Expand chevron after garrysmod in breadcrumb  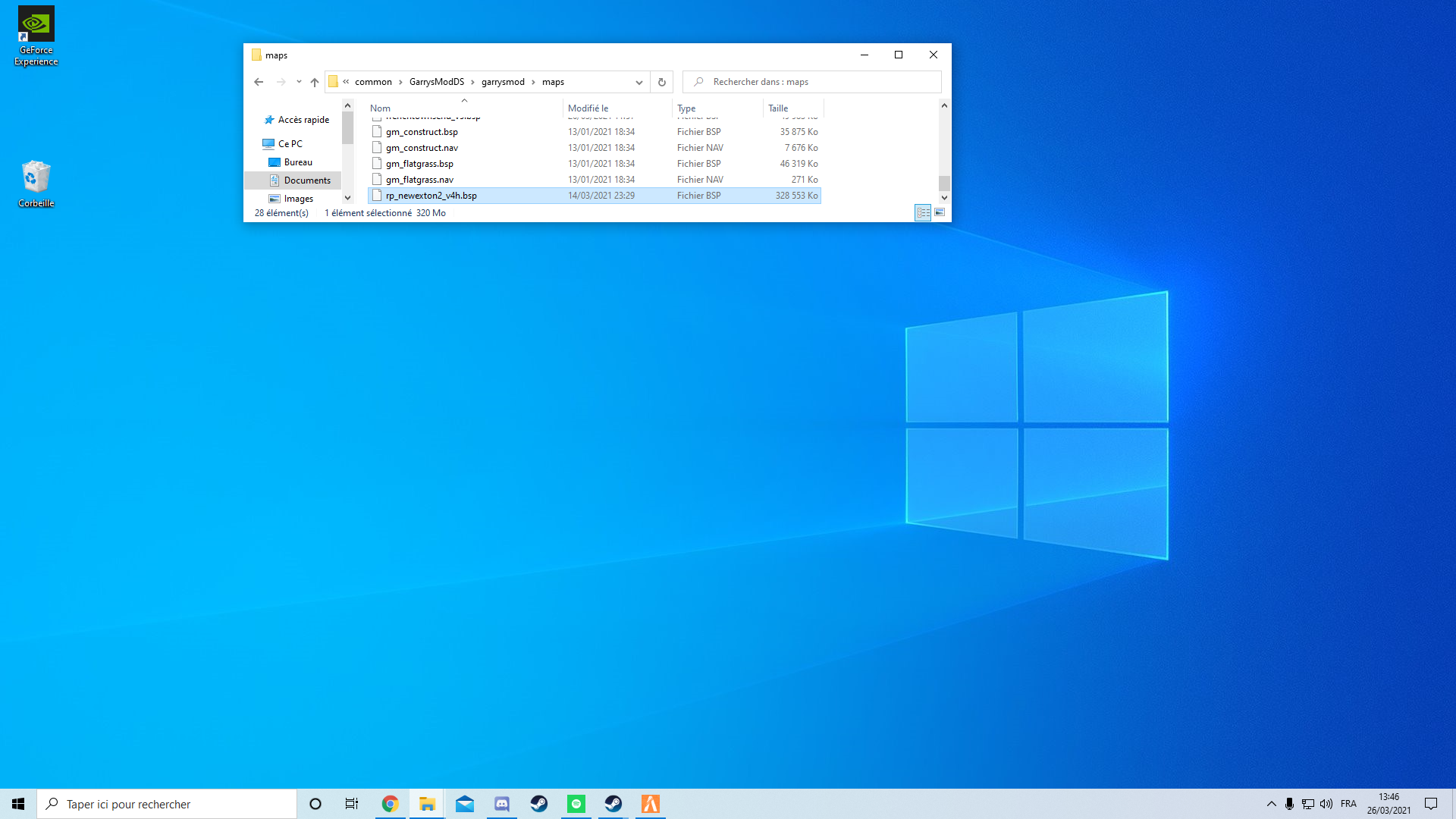(x=533, y=82)
